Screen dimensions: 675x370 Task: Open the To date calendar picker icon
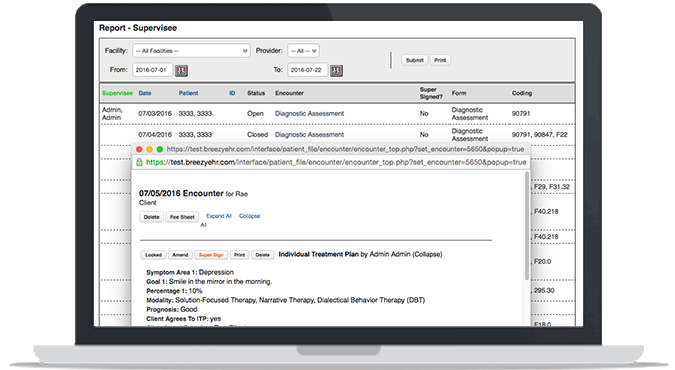click(336, 71)
